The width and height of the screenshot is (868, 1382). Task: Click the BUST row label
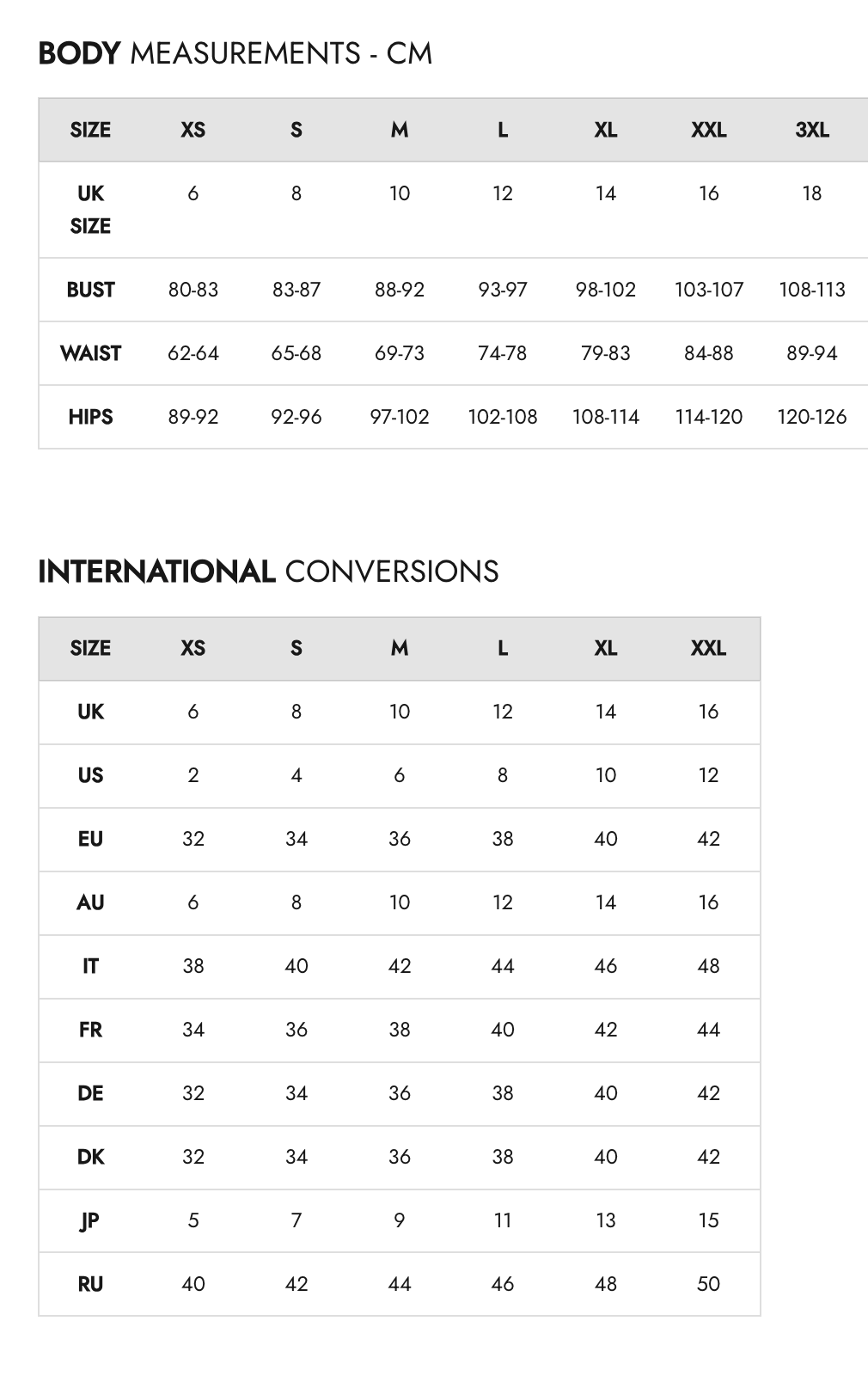tap(90, 290)
